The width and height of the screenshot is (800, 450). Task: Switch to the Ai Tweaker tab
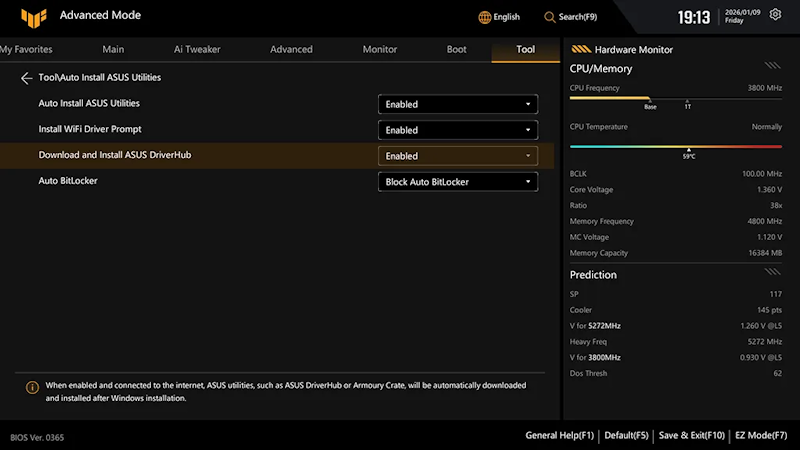point(197,49)
